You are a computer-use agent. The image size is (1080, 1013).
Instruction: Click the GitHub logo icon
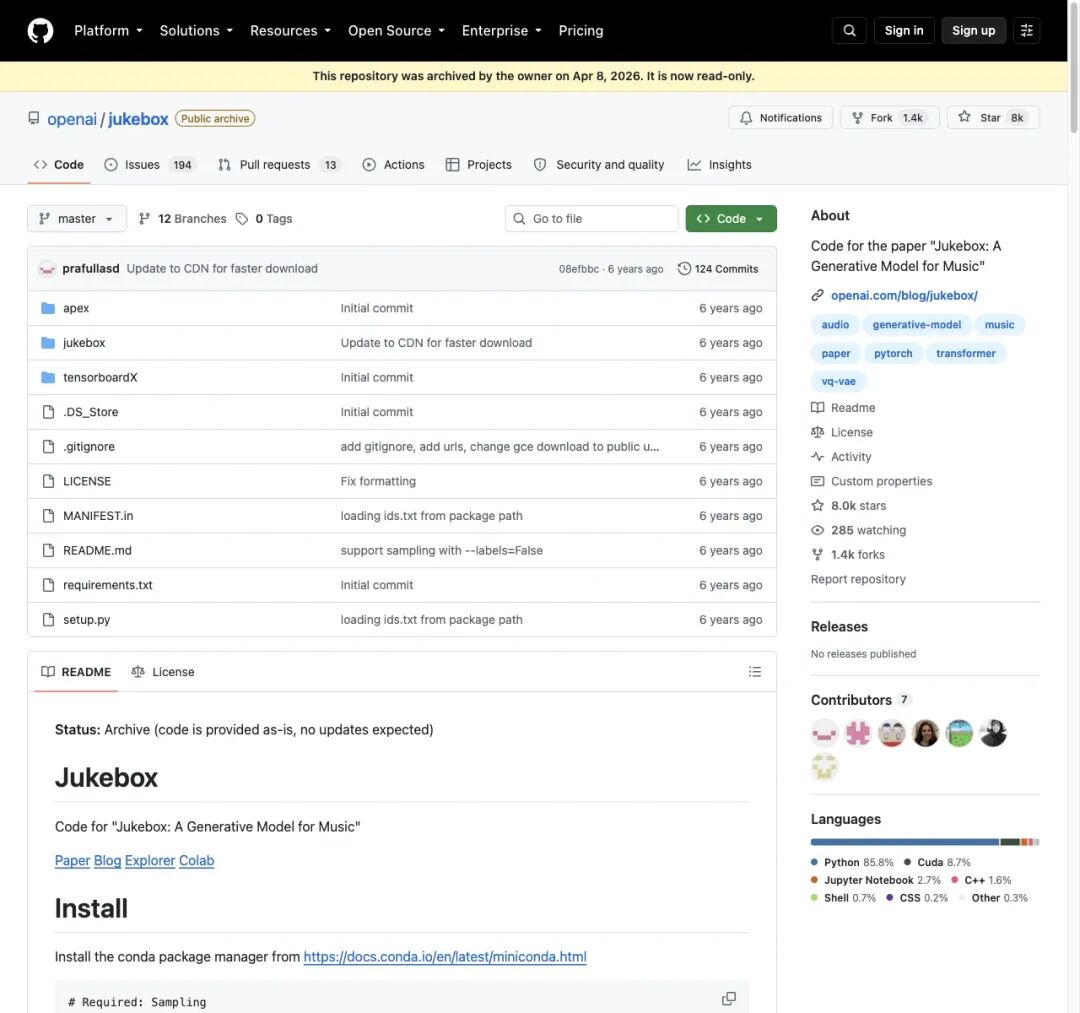click(x=40, y=30)
